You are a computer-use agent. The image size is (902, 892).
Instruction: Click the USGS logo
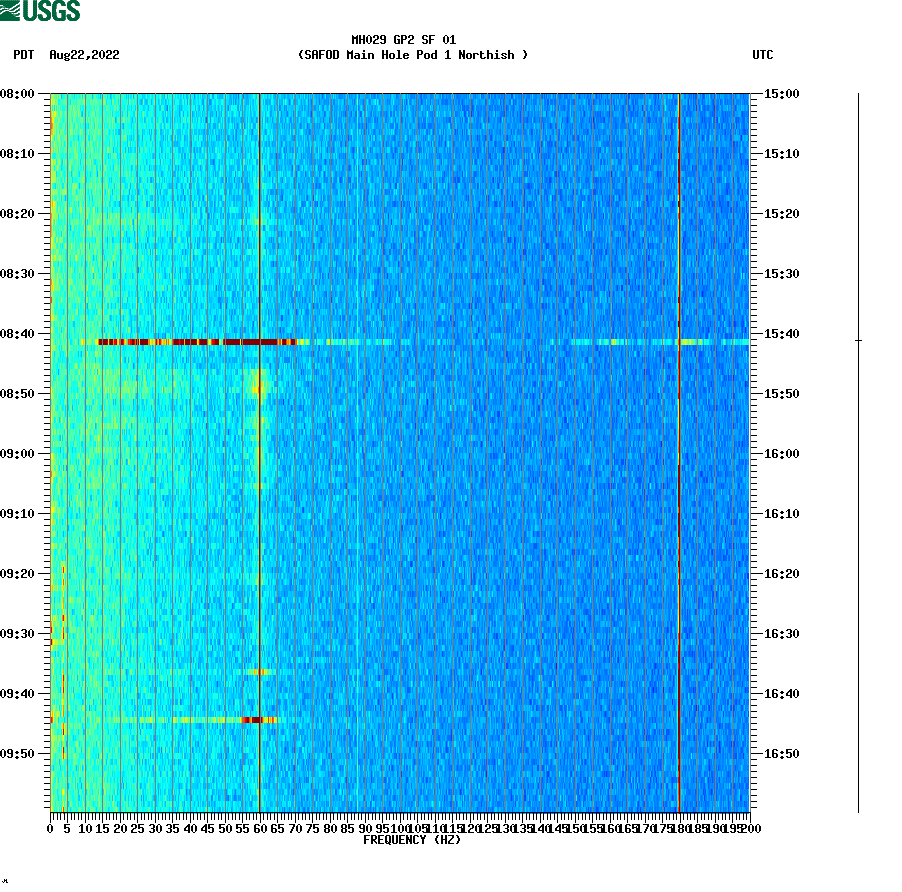click(x=40, y=12)
